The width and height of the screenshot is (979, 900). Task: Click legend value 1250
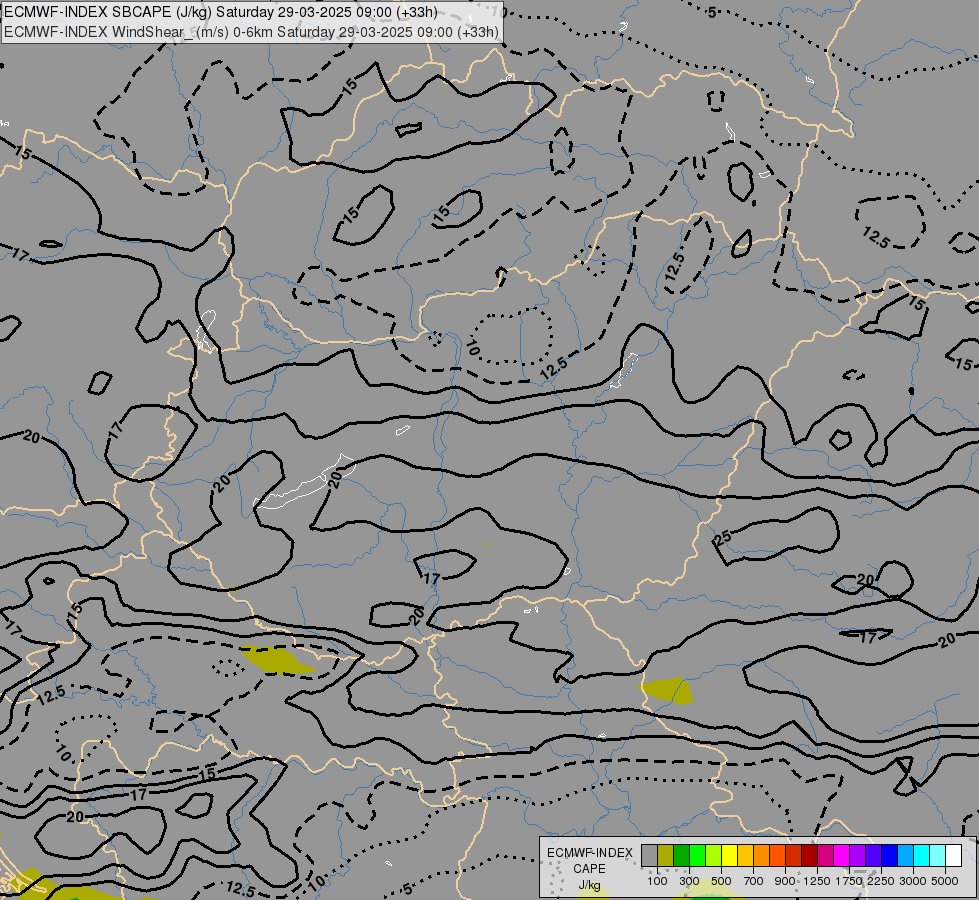click(x=817, y=881)
